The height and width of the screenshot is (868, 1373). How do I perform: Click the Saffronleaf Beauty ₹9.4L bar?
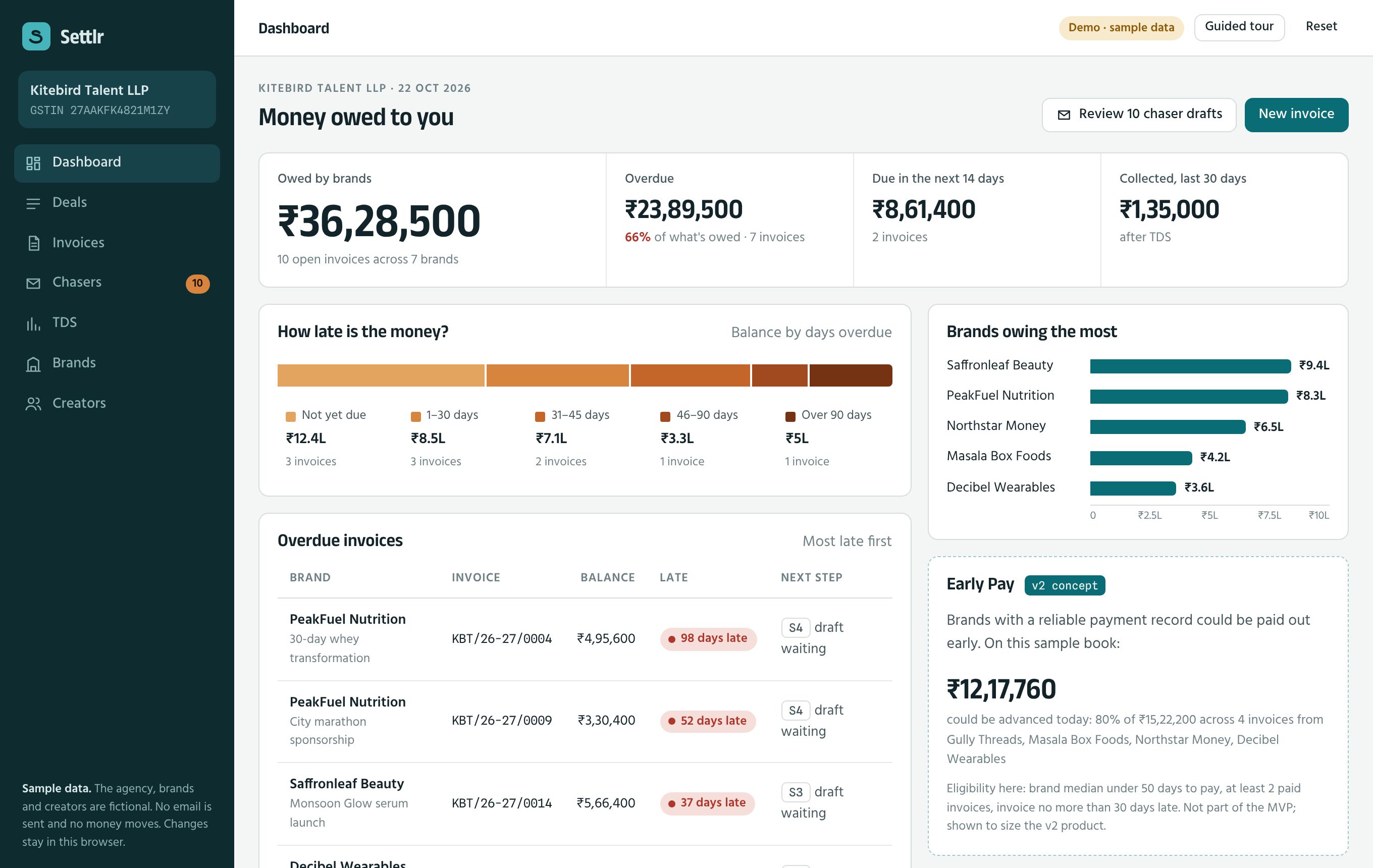click(x=1190, y=366)
